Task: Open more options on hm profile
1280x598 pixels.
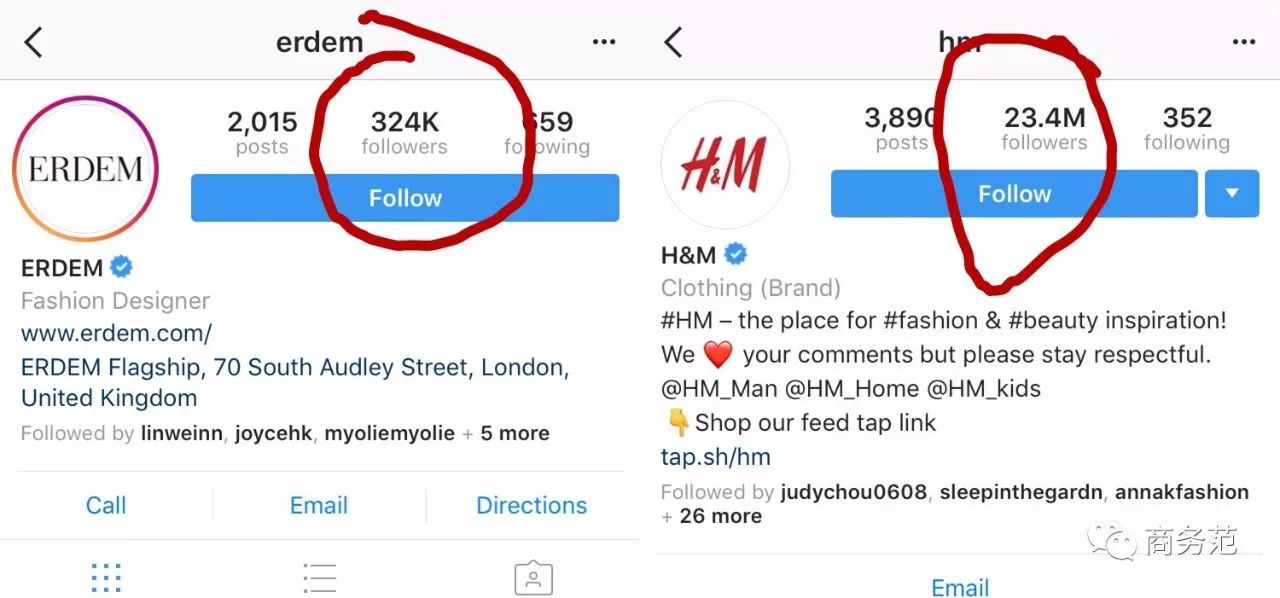Action: point(1244,42)
